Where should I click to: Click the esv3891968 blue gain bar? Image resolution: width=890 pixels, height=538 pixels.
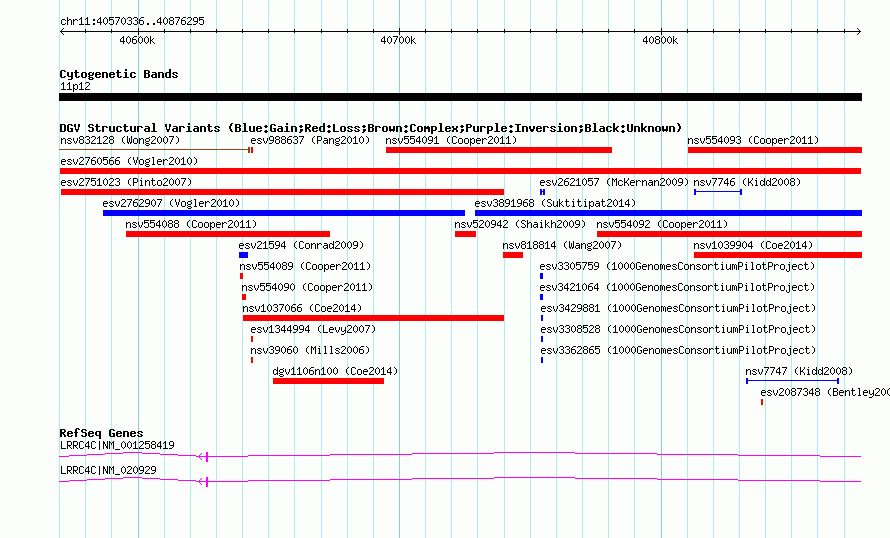coord(668,213)
